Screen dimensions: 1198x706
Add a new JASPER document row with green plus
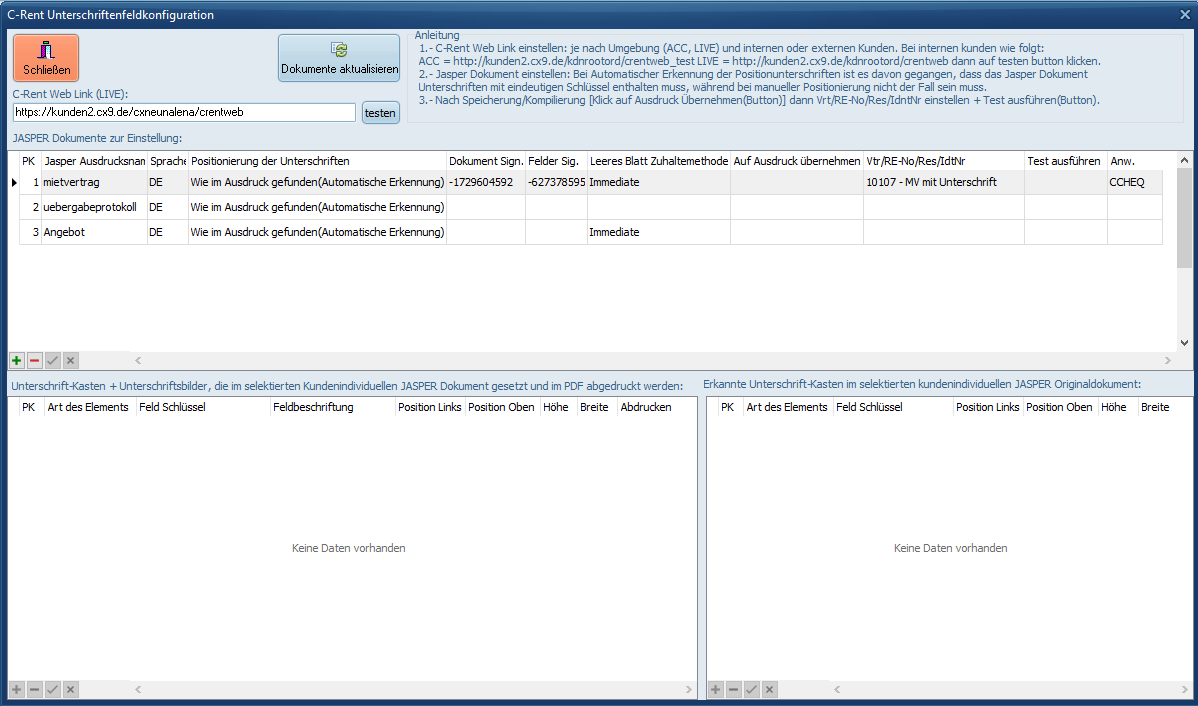coord(17,360)
